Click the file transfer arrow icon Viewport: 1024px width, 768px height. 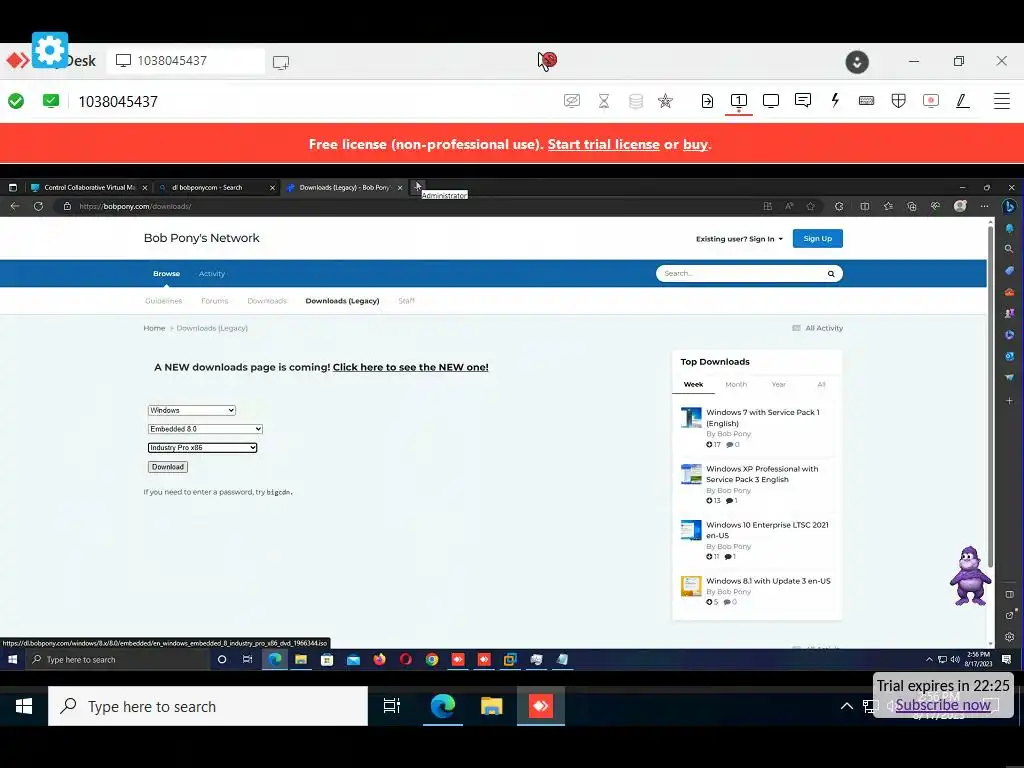707,101
